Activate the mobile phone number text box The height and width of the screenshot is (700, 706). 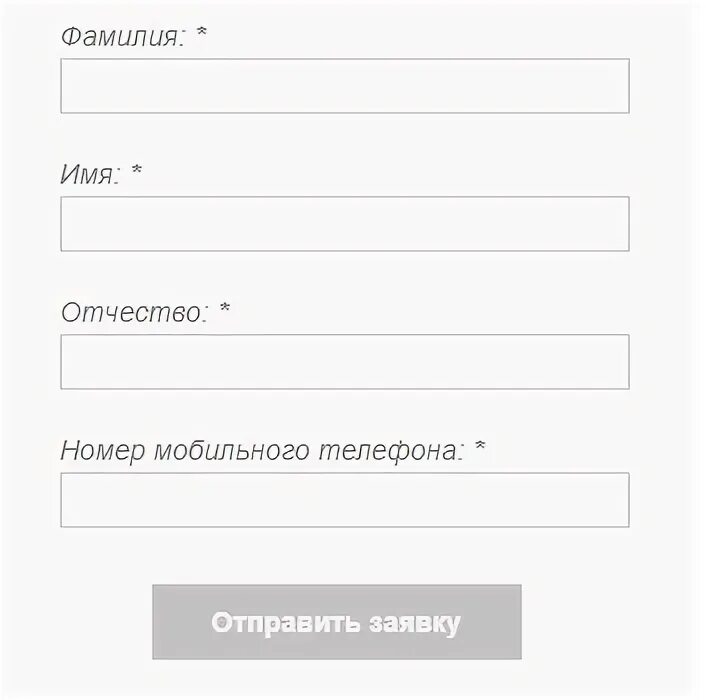[x=345, y=500]
